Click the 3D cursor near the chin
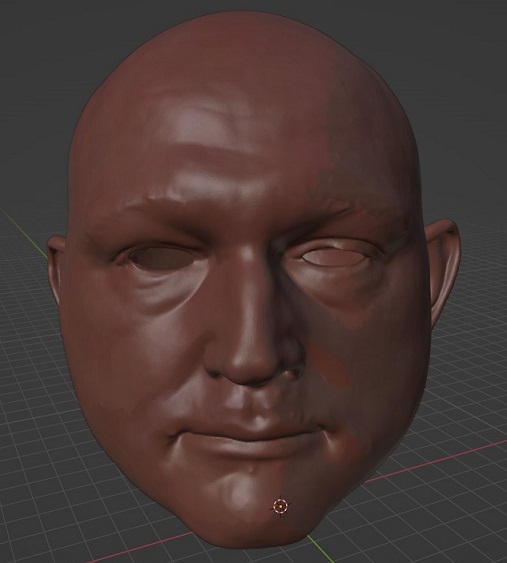 (x=280, y=506)
